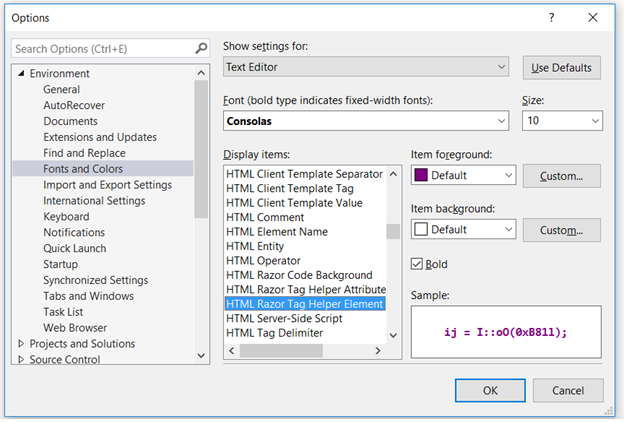This screenshot has width=624, height=422.
Task: Open the font Size dropdown
Action: pyautogui.click(x=562, y=121)
